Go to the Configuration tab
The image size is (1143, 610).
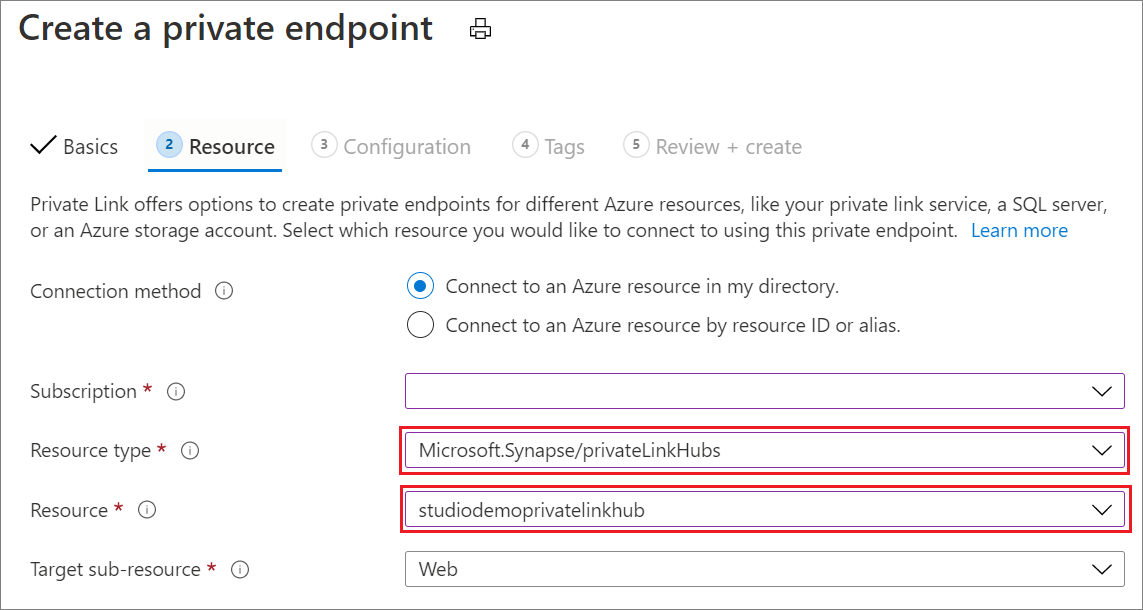pos(406,147)
